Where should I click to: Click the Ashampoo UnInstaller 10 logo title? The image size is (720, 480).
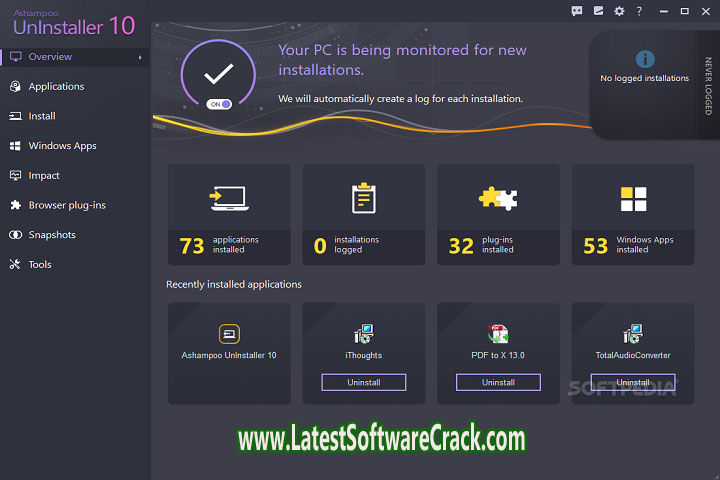click(x=74, y=23)
